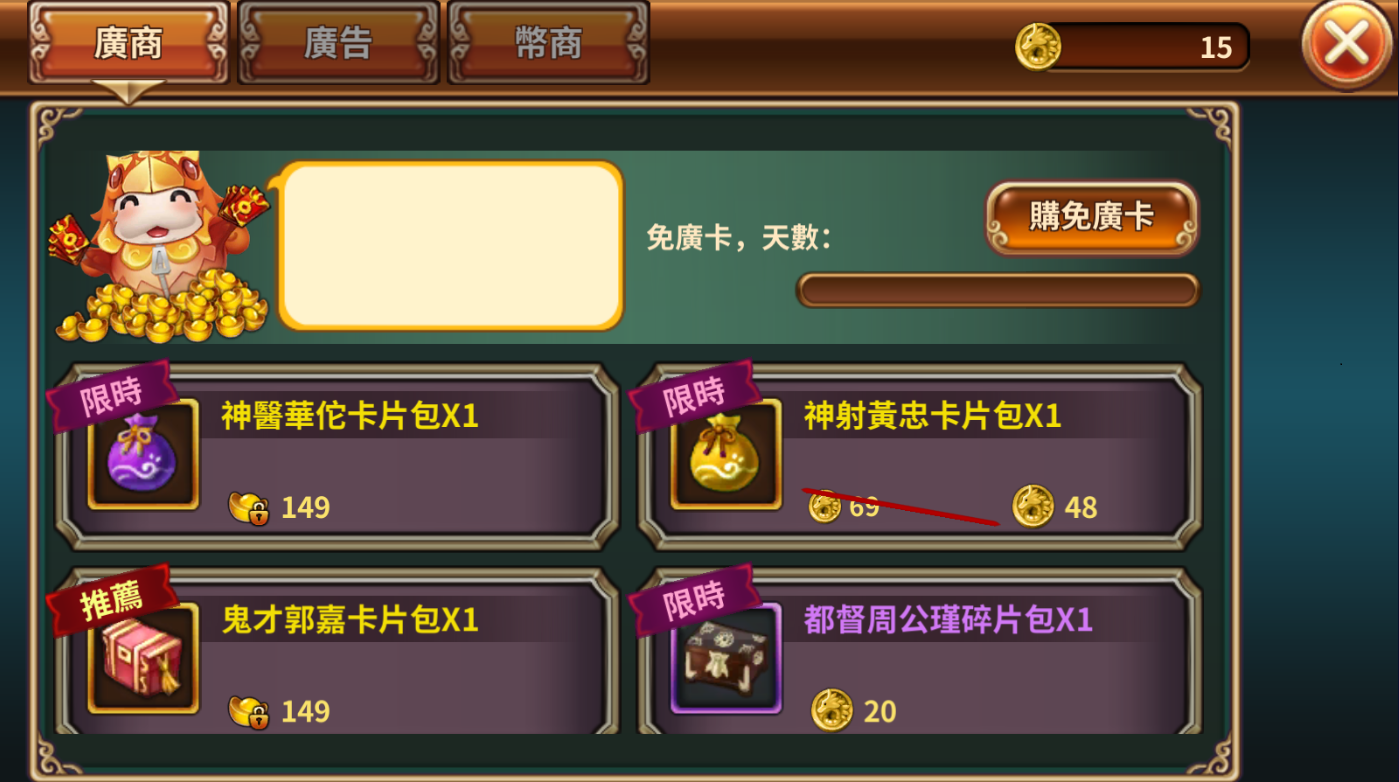The height and width of the screenshot is (782, 1399).
Task: Tap the gold coin icon next to 20
Action: pos(832,710)
